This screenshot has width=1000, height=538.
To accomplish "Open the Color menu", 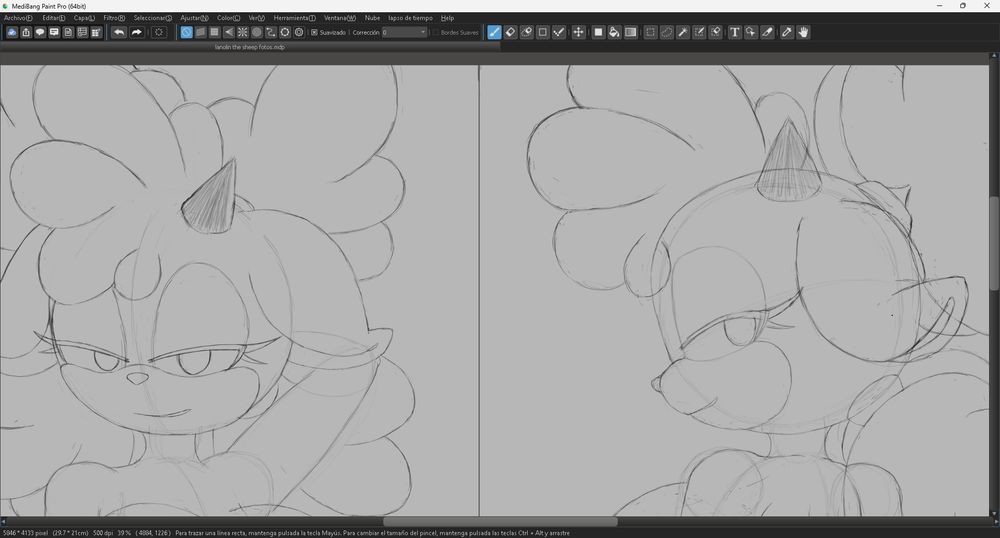I will click(228, 18).
